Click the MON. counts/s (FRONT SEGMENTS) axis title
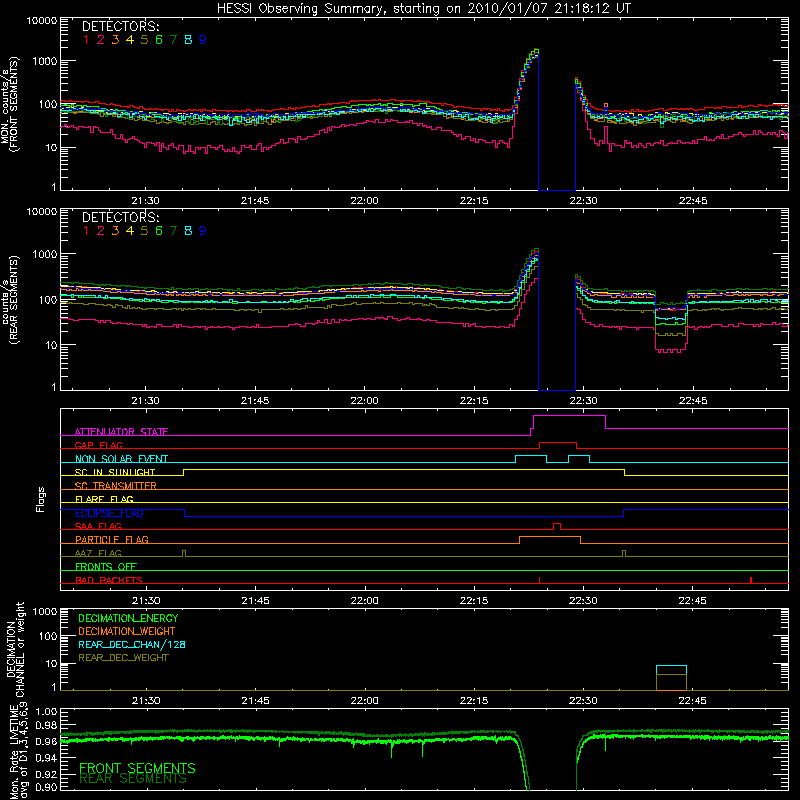Viewport: 800px width, 800px height. coord(9,105)
